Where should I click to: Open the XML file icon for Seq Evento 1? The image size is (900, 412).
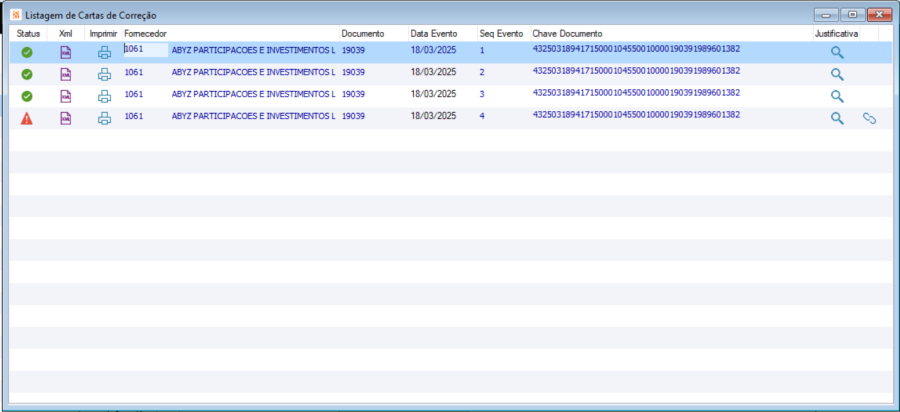[x=66, y=53]
